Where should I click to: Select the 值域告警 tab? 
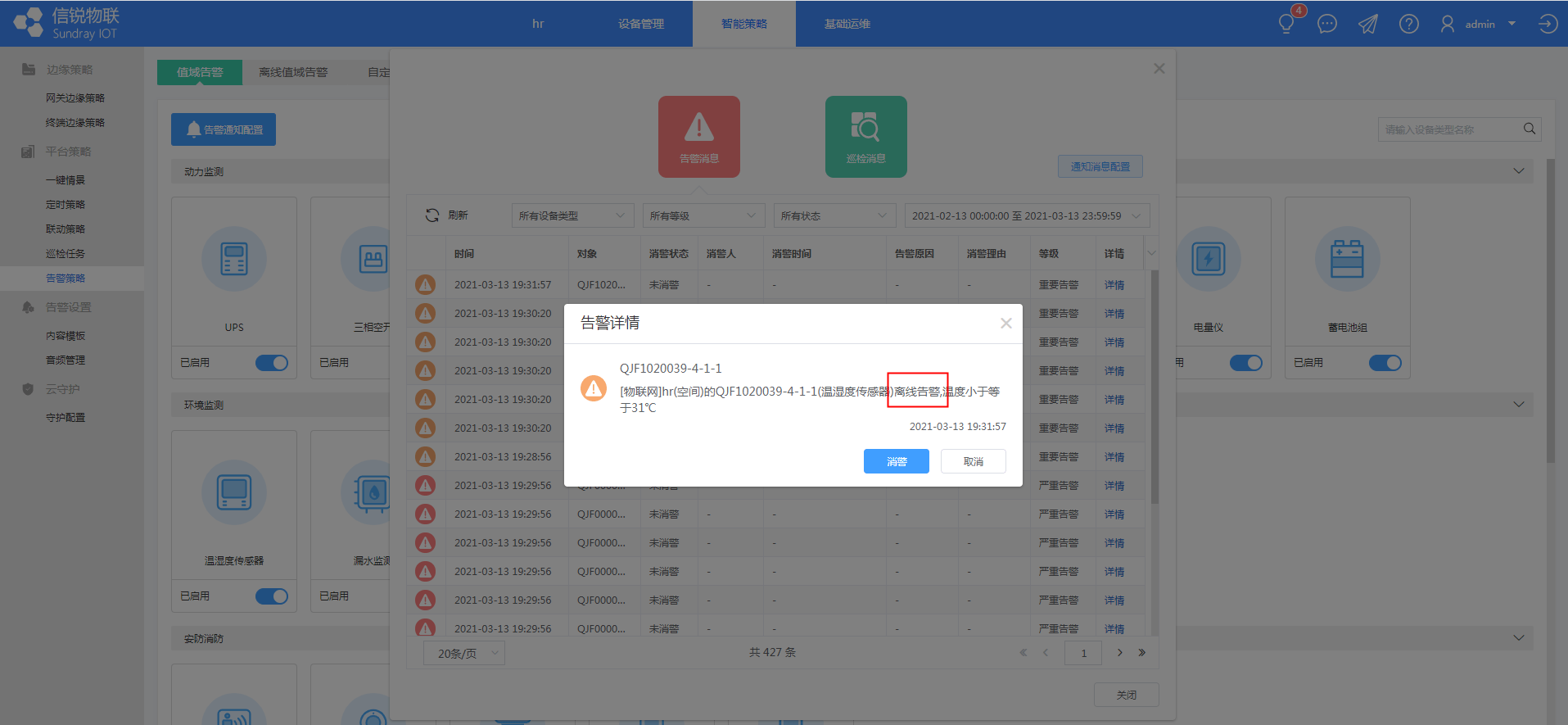click(x=200, y=72)
